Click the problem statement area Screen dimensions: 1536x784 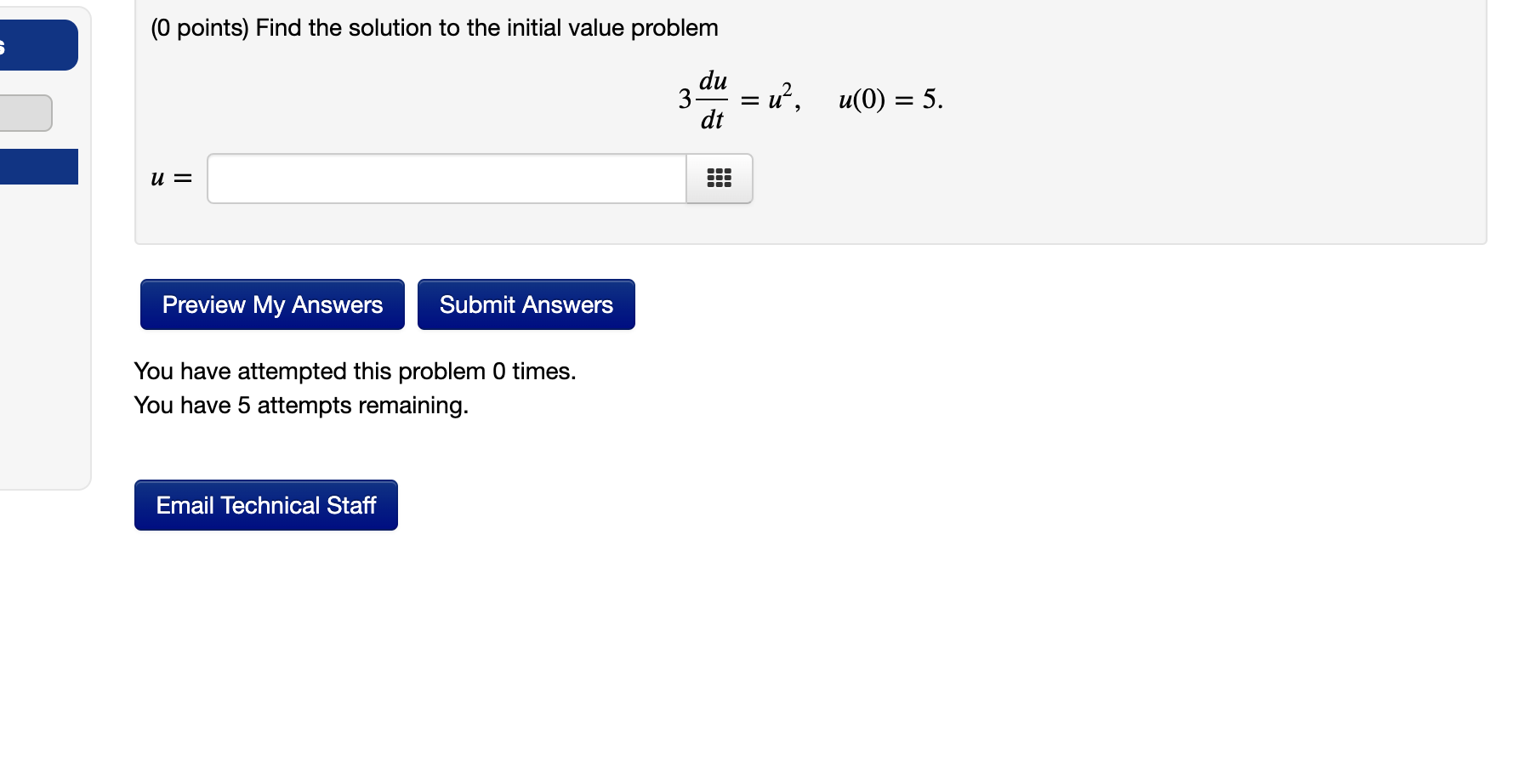(x=434, y=27)
